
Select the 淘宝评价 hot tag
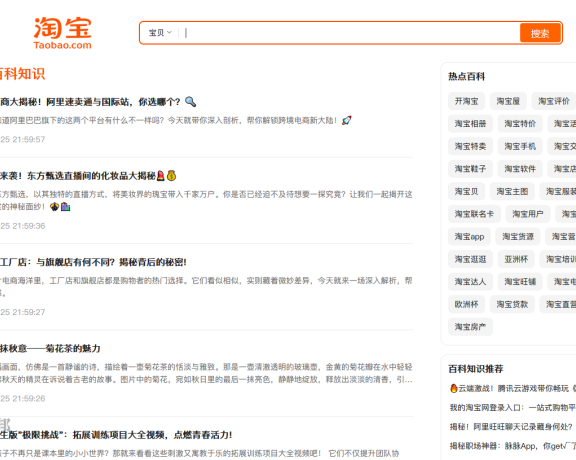click(554, 101)
